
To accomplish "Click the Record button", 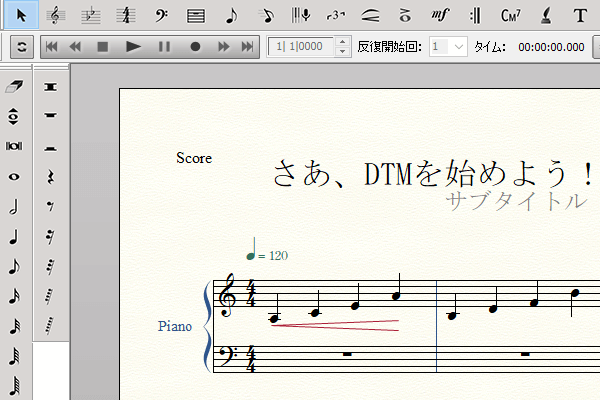I will [x=195, y=46].
